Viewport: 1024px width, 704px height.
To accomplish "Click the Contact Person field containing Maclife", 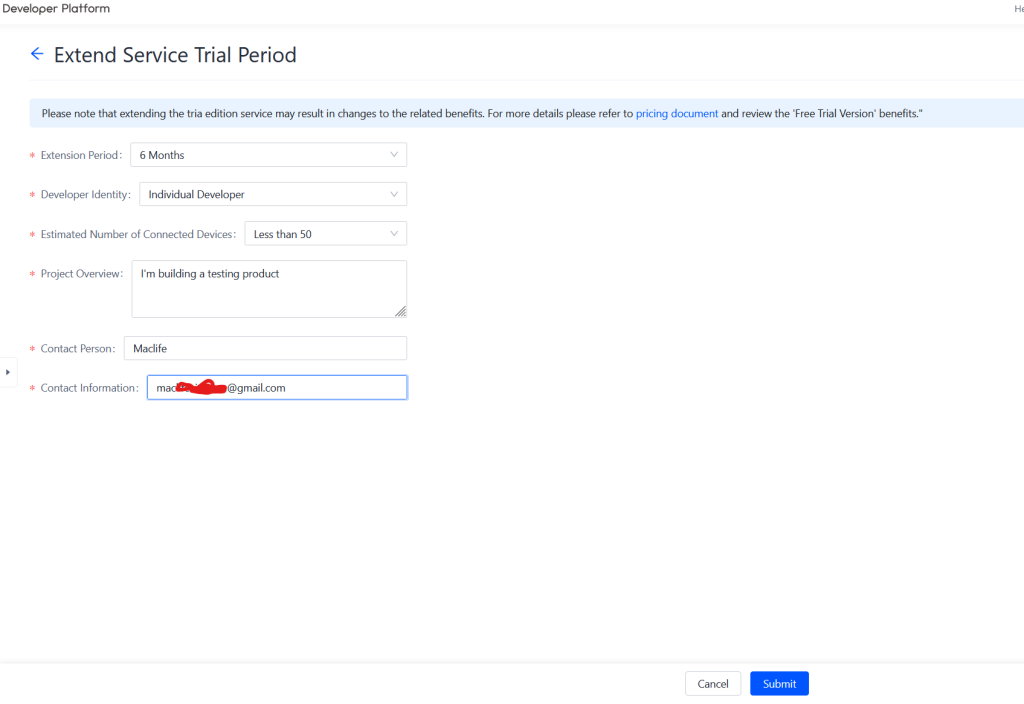I will click(x=265, y=348).
